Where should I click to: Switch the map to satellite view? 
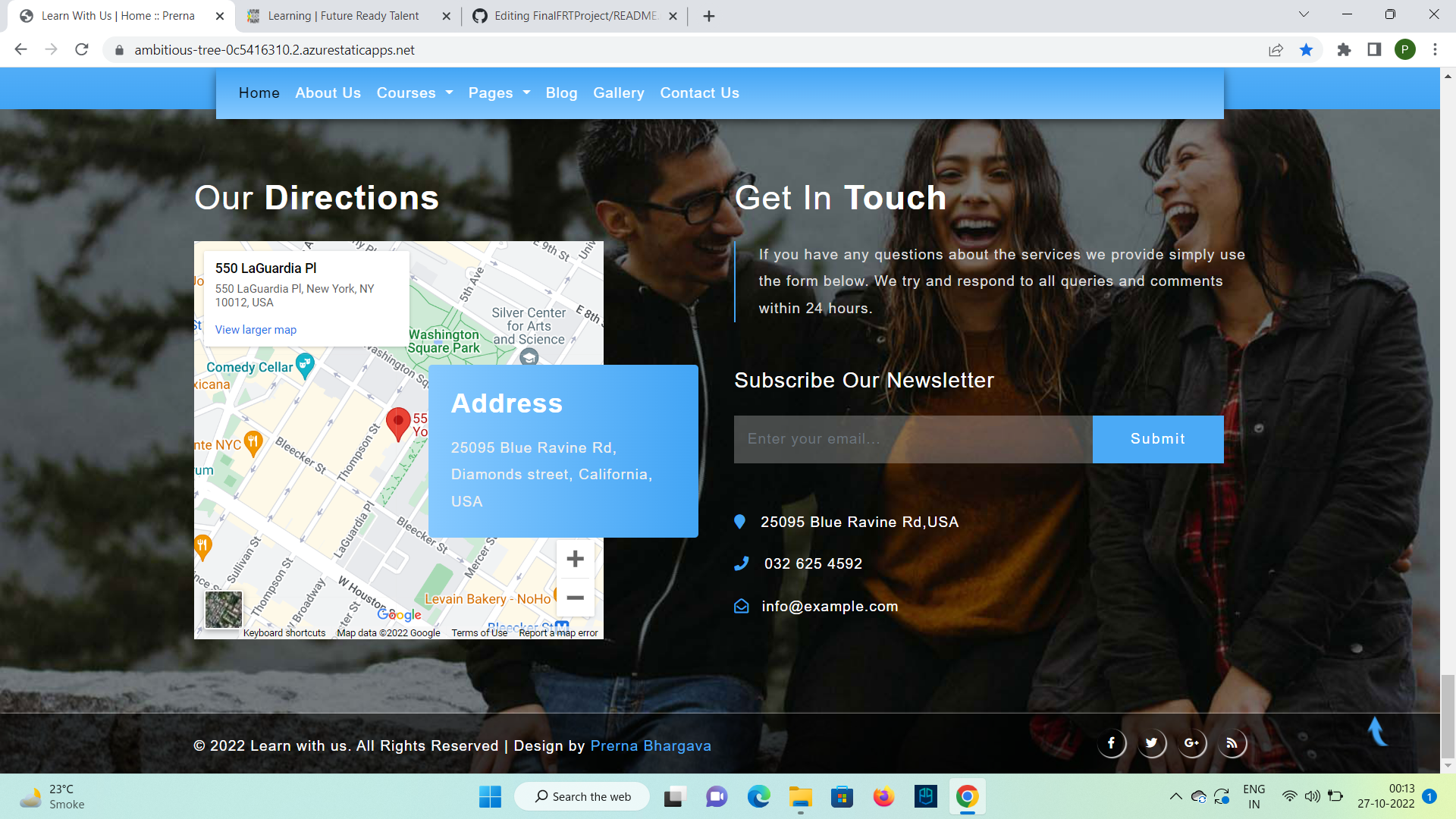click(x=222, y=609)
